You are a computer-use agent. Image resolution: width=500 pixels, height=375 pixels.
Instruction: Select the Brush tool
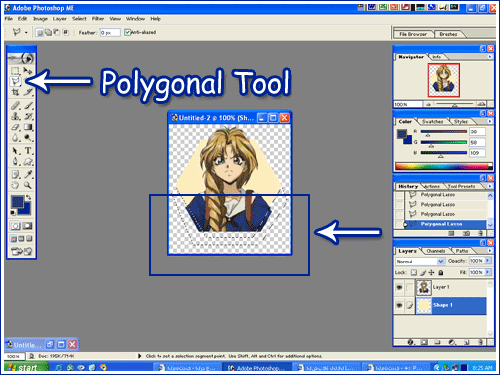pos(28,106)
